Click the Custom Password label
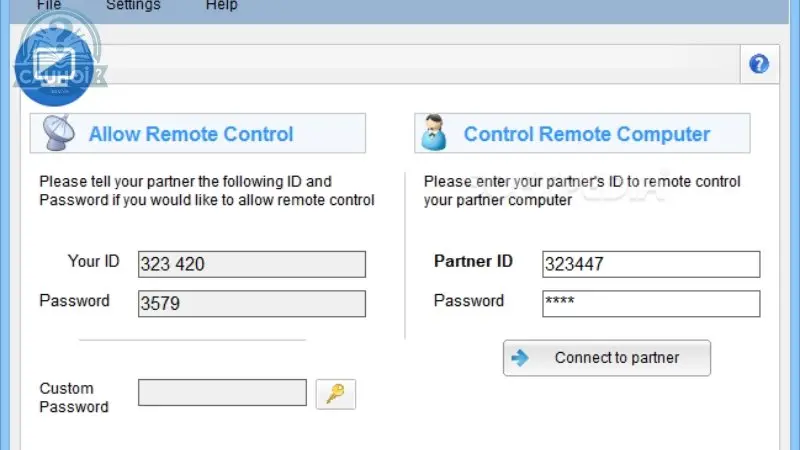Screen dimensions: 800x450 (74, 397)
